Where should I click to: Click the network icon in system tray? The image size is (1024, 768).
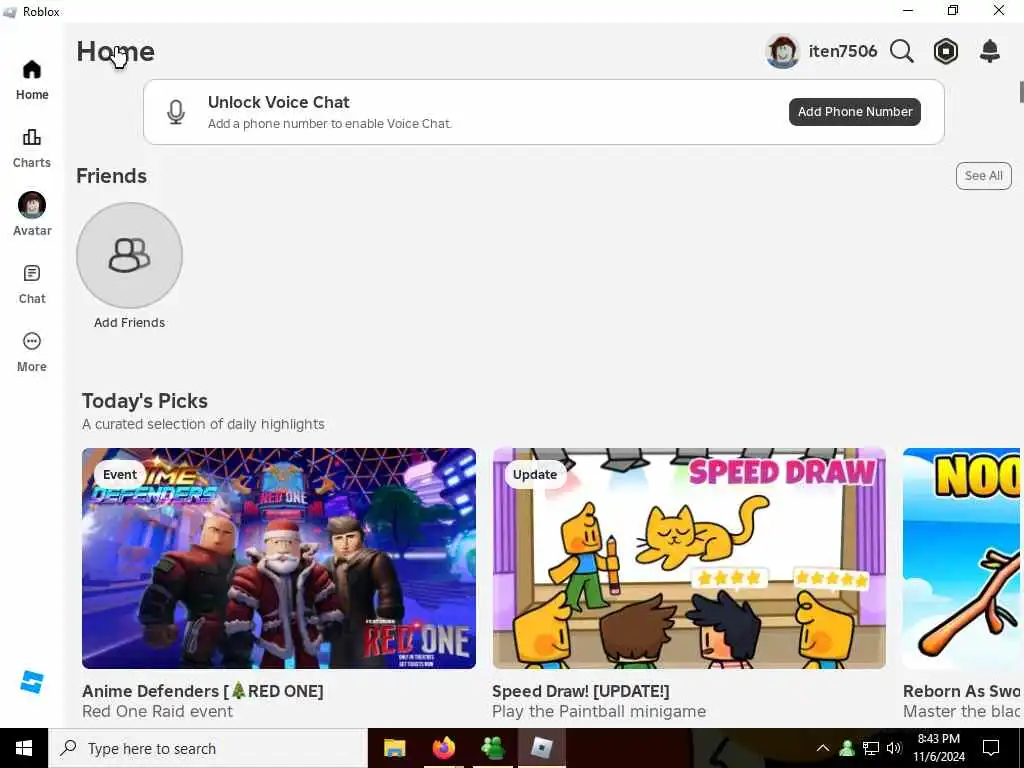coord(871,748)
